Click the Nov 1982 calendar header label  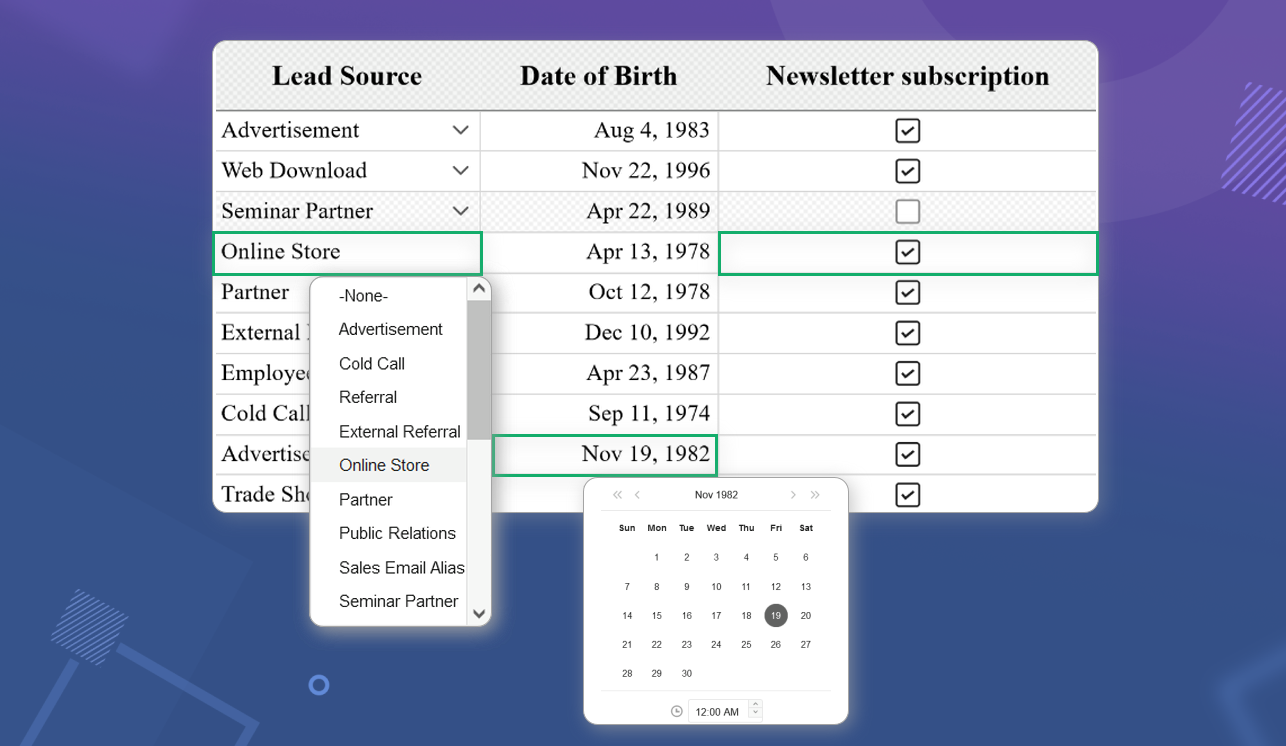[716, 495]
